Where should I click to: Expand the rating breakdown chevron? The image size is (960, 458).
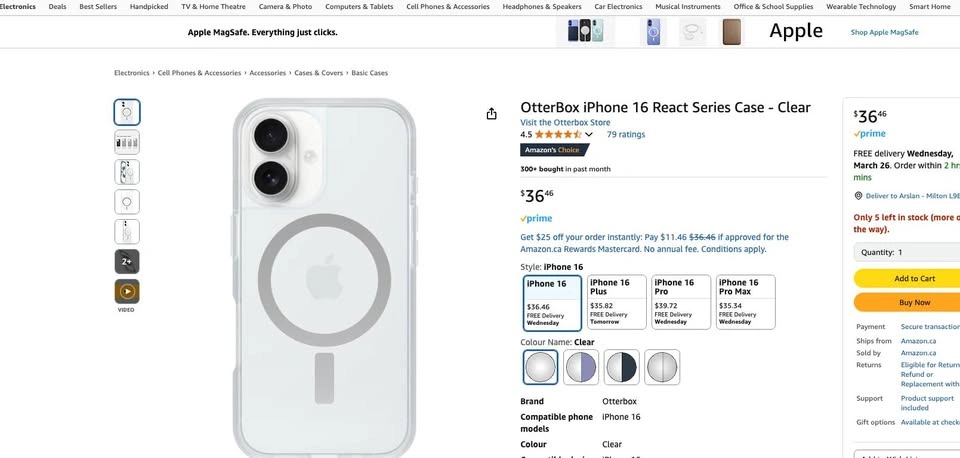pyautogui.click(x=589, y=134)
